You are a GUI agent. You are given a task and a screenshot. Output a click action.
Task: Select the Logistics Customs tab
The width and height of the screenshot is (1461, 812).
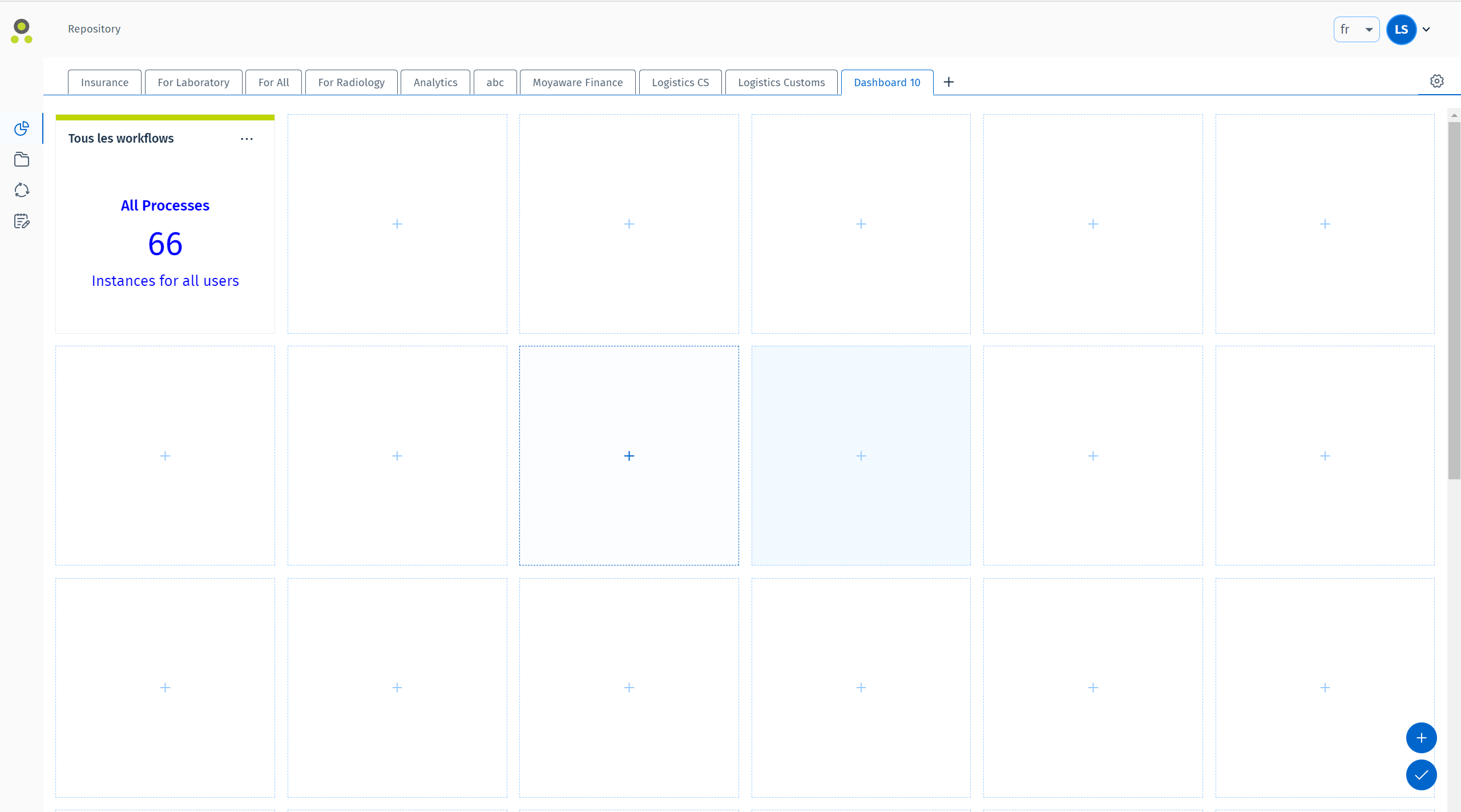point(781,83)
